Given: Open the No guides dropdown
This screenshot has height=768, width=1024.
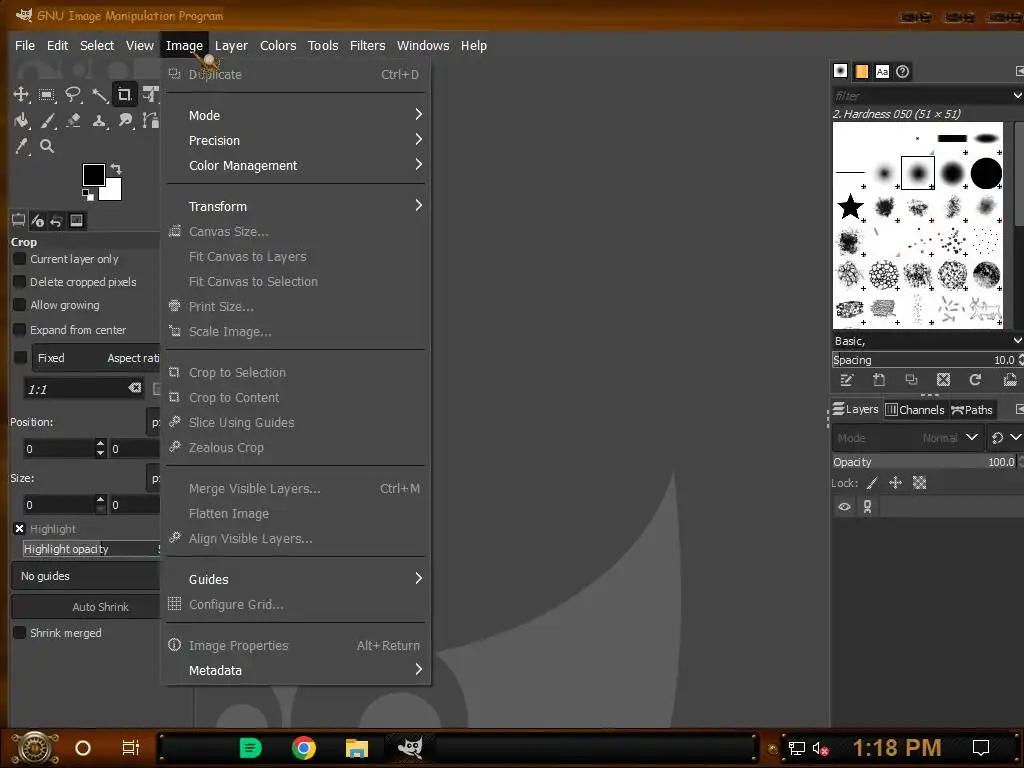Looking at the screenshot, I should (x=86, y=576).
